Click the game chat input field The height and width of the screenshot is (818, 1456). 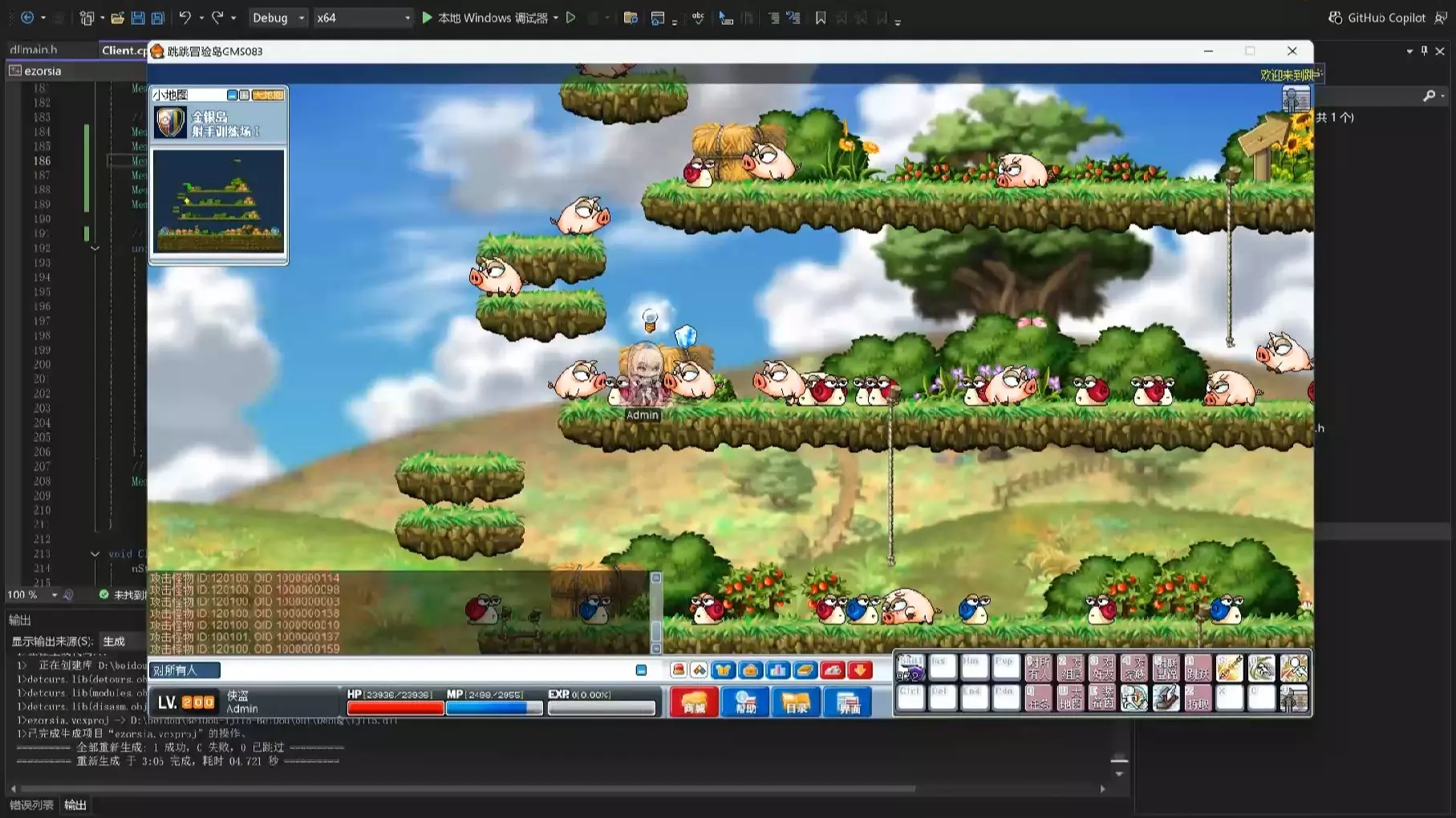427,670
